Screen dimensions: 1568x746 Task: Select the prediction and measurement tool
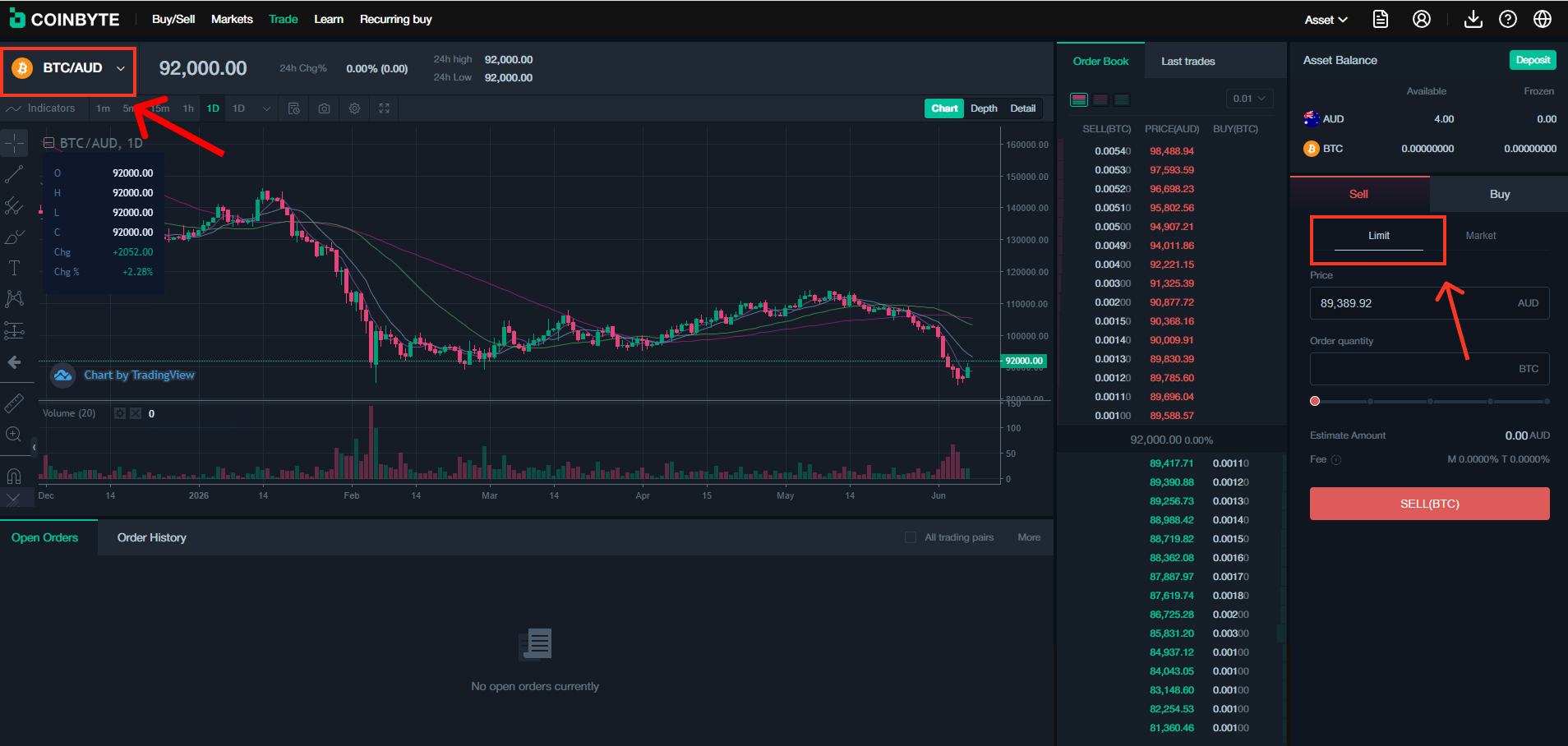point(14,330)
